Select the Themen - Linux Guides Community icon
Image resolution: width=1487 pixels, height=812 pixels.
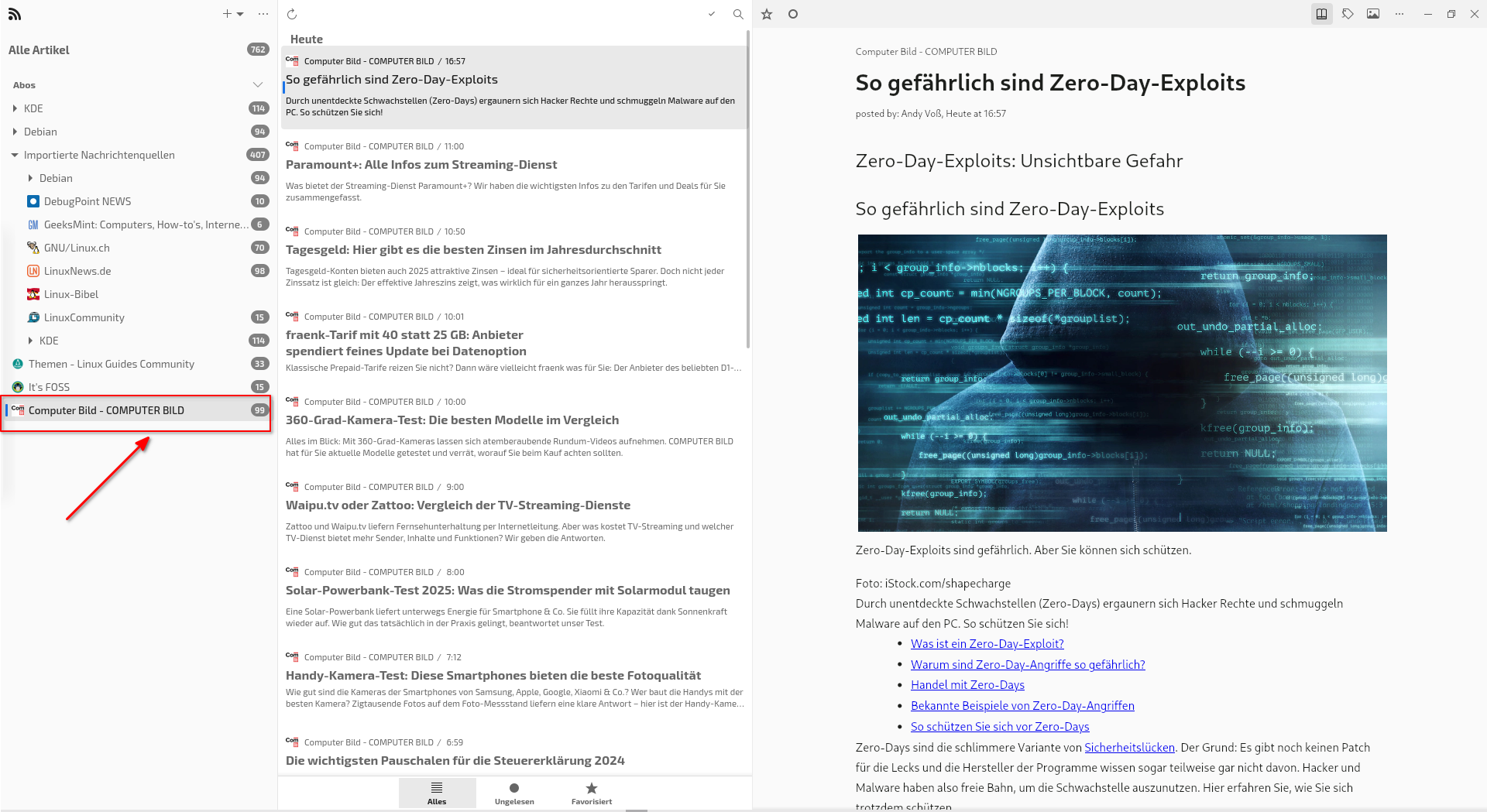coord(18,364)
